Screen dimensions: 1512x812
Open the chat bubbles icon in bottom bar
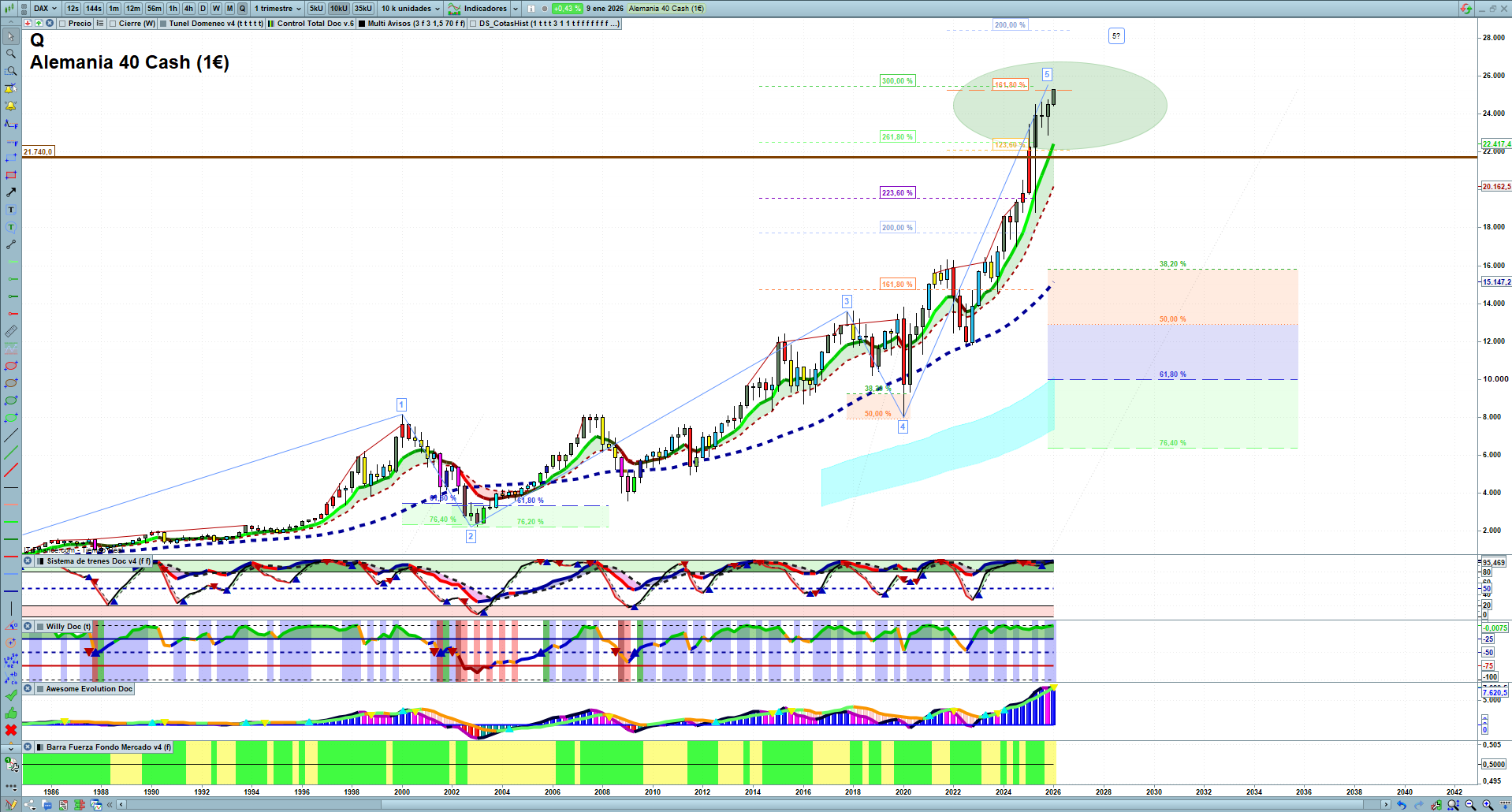click(47, 805)
